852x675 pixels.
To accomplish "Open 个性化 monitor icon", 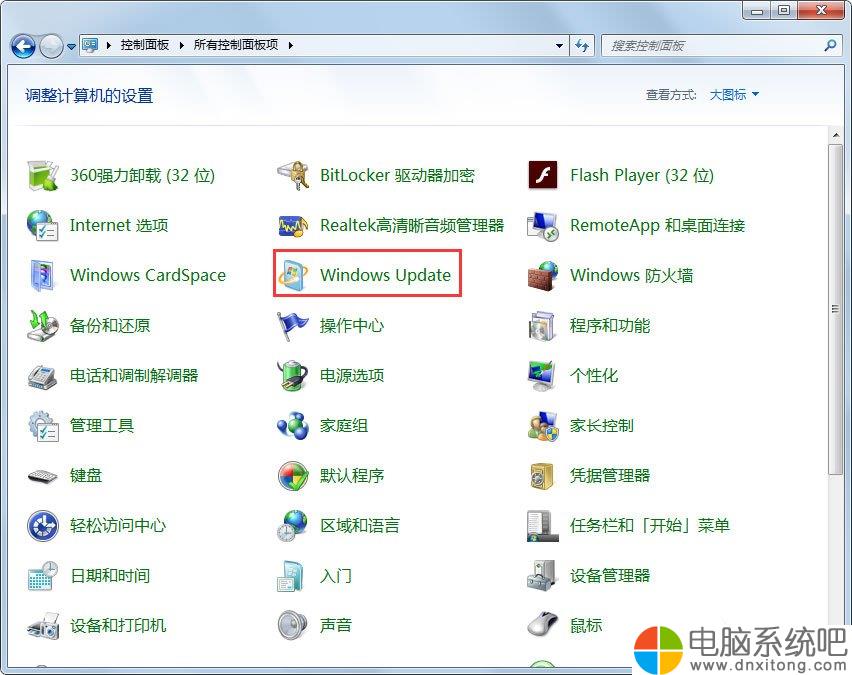I will [x=543, y=376].
